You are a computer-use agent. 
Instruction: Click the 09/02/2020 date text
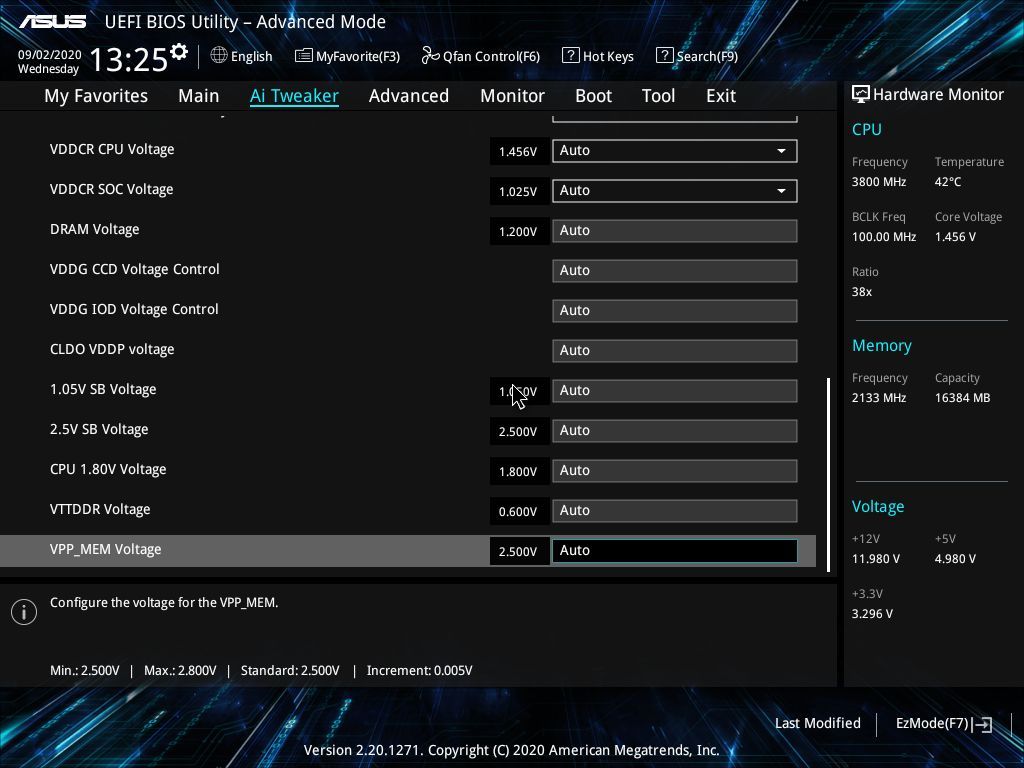50,55
